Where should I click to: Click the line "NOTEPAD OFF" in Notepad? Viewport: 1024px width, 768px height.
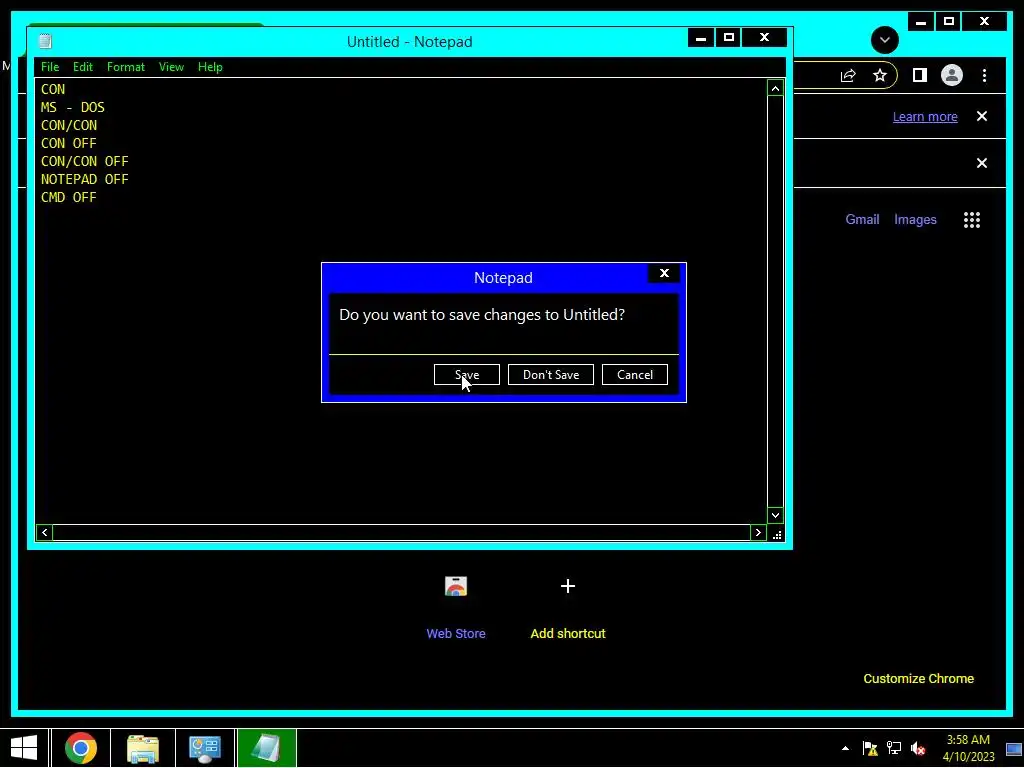click(x=84, y=179)
